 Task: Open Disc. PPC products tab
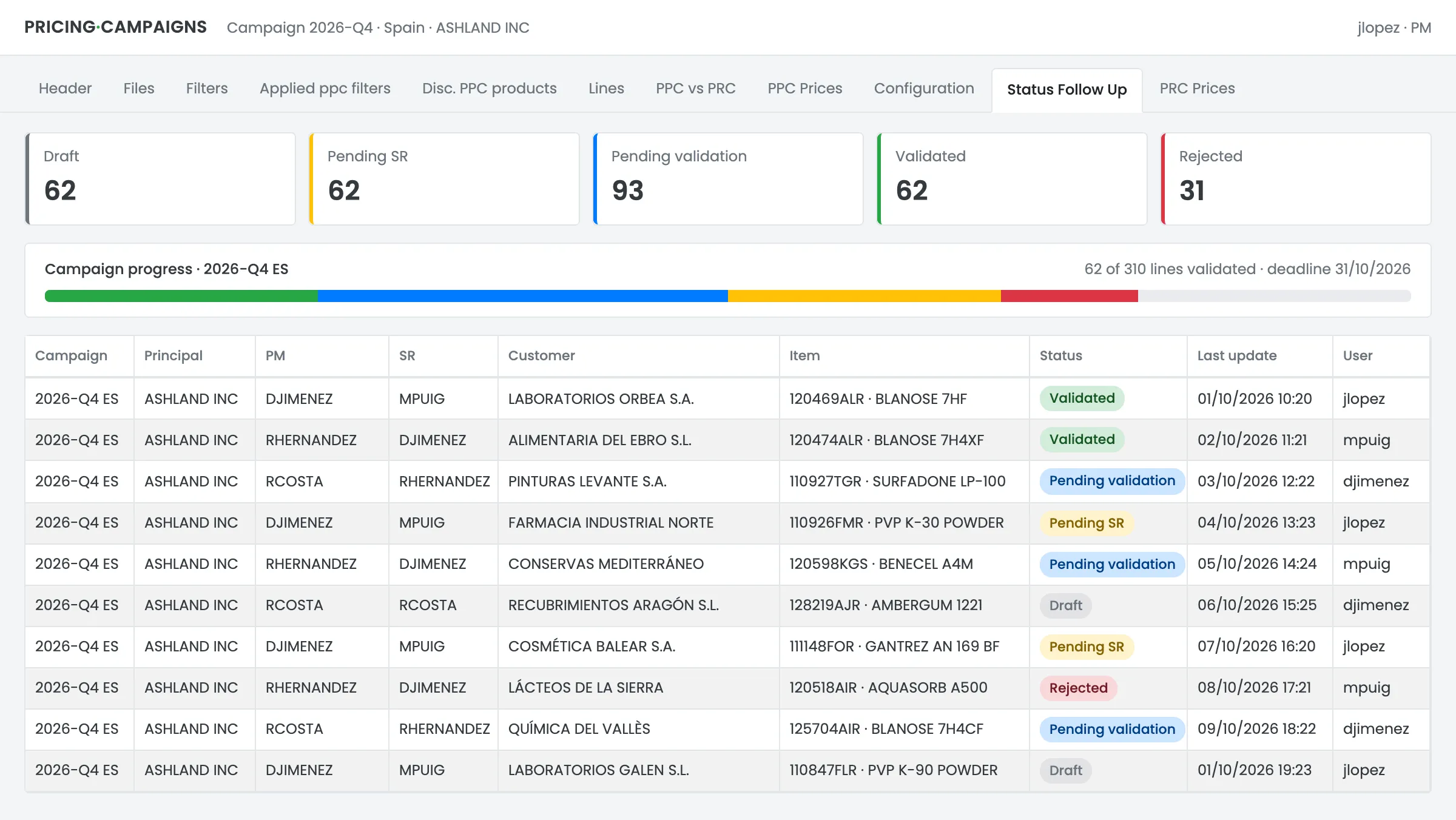pos(490,89)
